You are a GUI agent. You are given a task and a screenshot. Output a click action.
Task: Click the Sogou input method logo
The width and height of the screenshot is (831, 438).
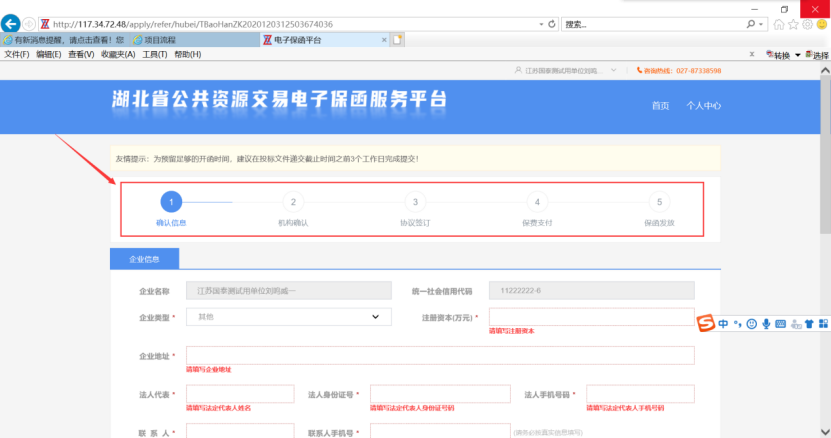(x=706, y=323)
